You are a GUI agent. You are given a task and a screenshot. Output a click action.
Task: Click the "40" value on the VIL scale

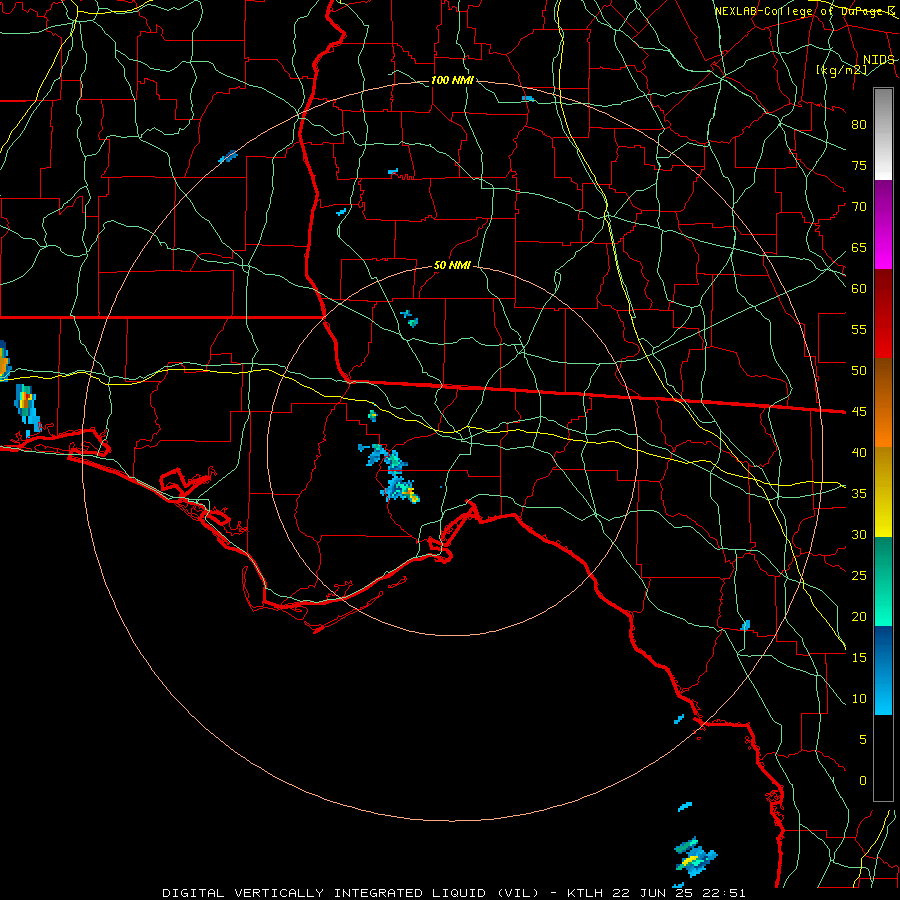pos(859,453)
